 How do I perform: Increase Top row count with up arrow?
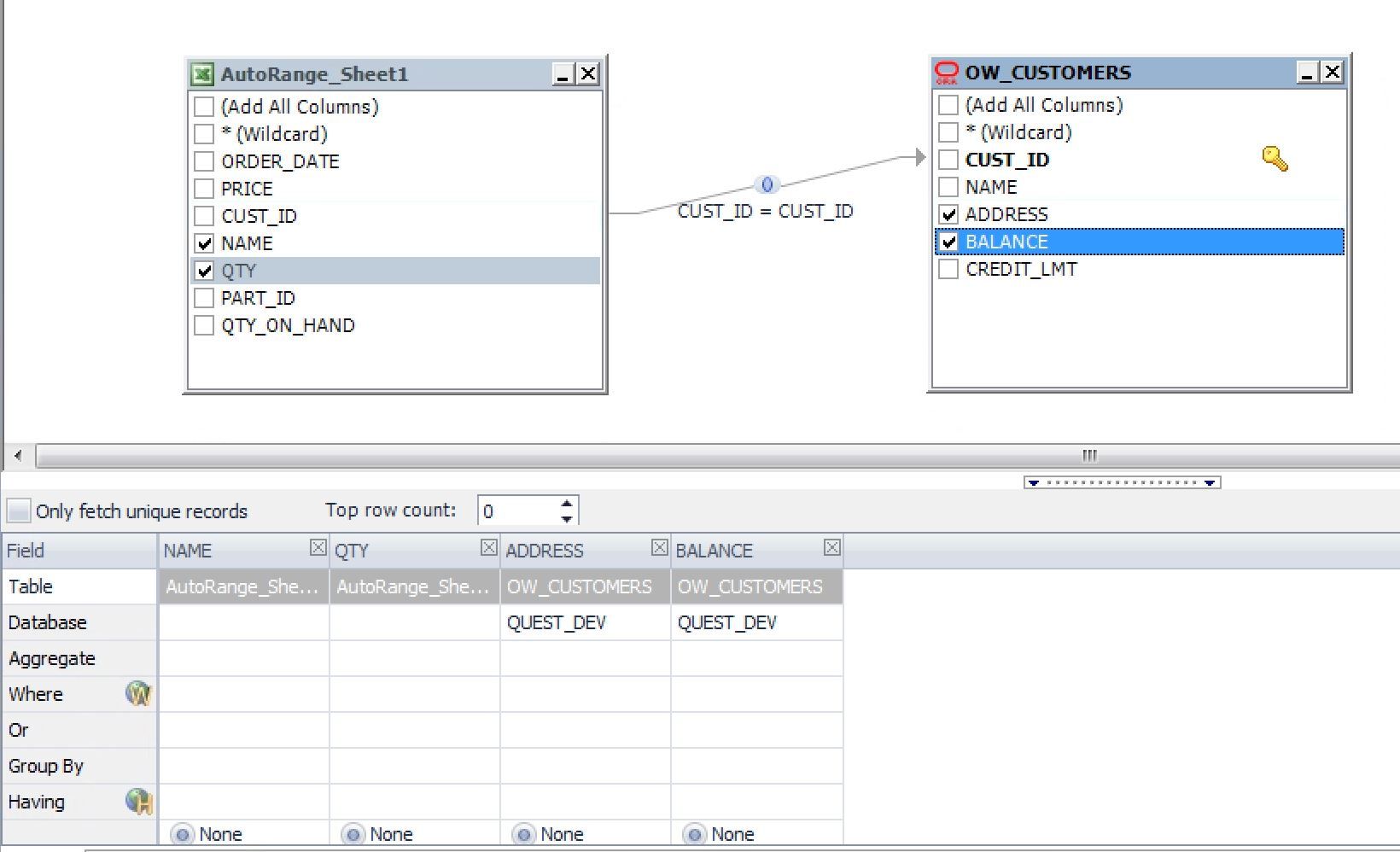(567, 504)
